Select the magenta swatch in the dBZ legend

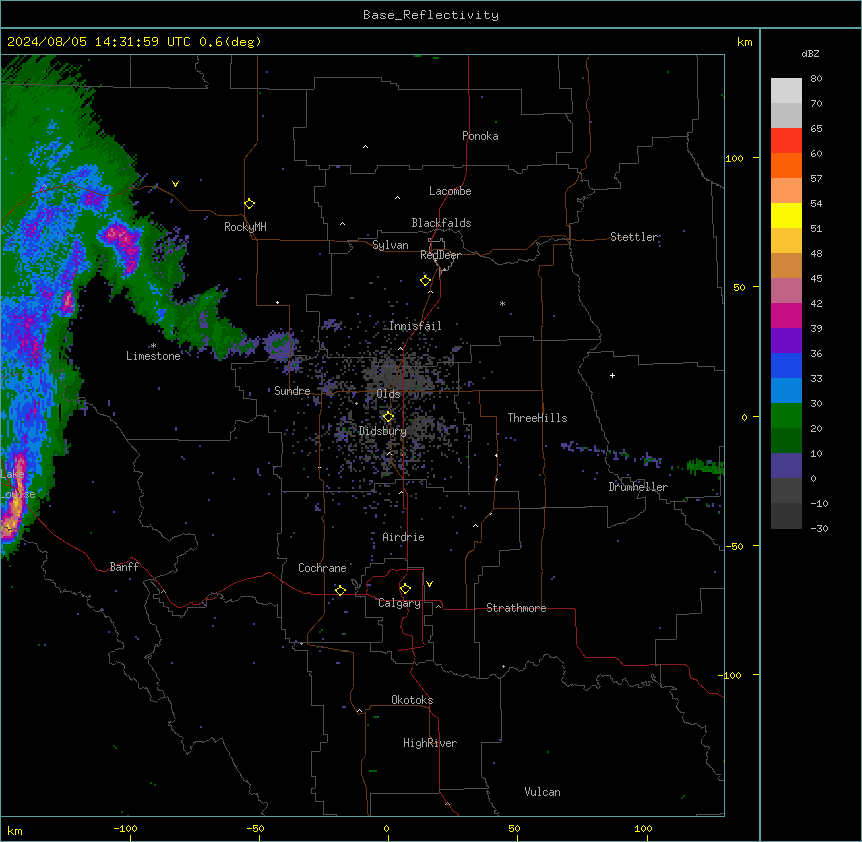point(786,315)
